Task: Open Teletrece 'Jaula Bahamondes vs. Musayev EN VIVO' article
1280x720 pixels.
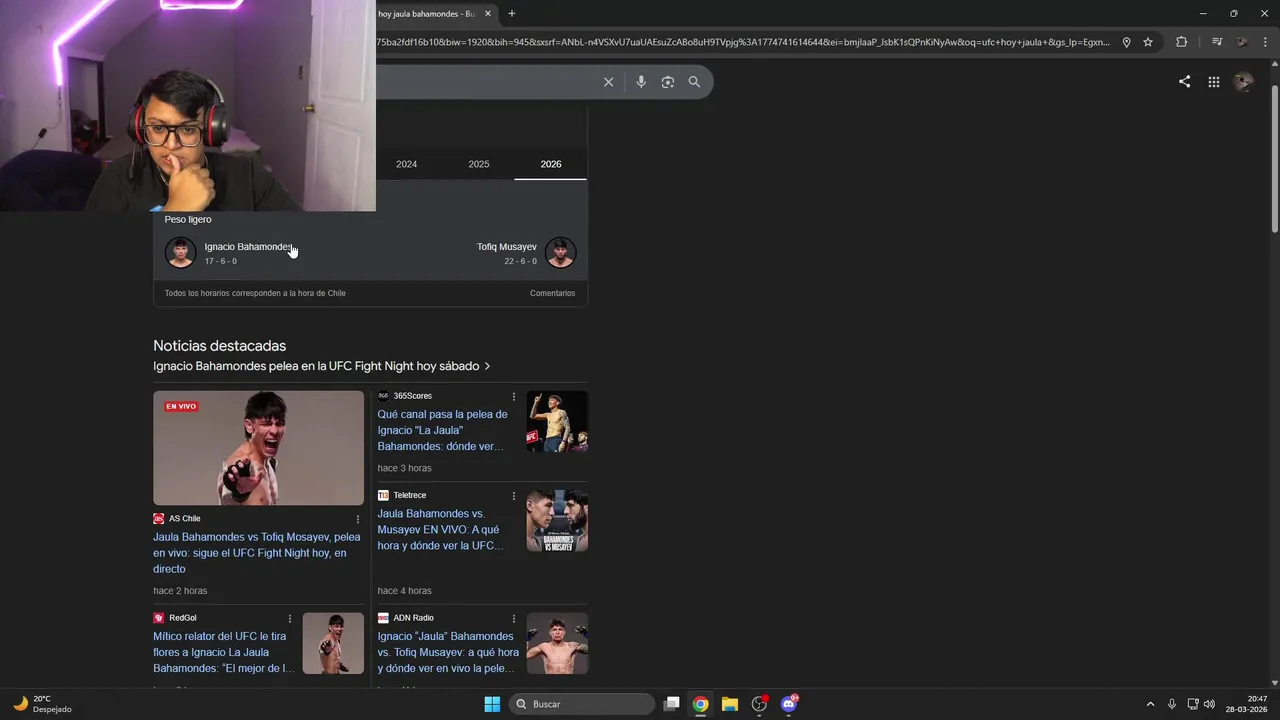Action: 440,529
